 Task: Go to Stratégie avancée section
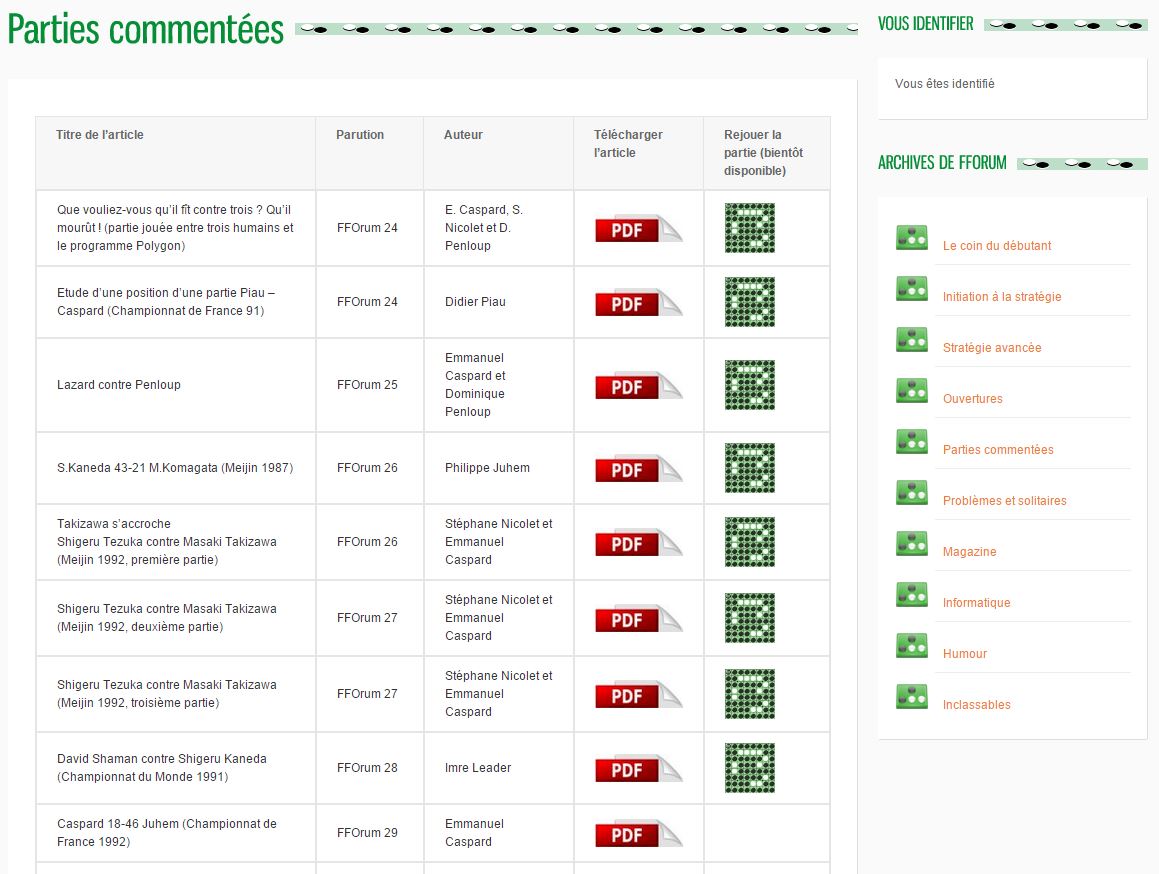(x=991, y=348)
